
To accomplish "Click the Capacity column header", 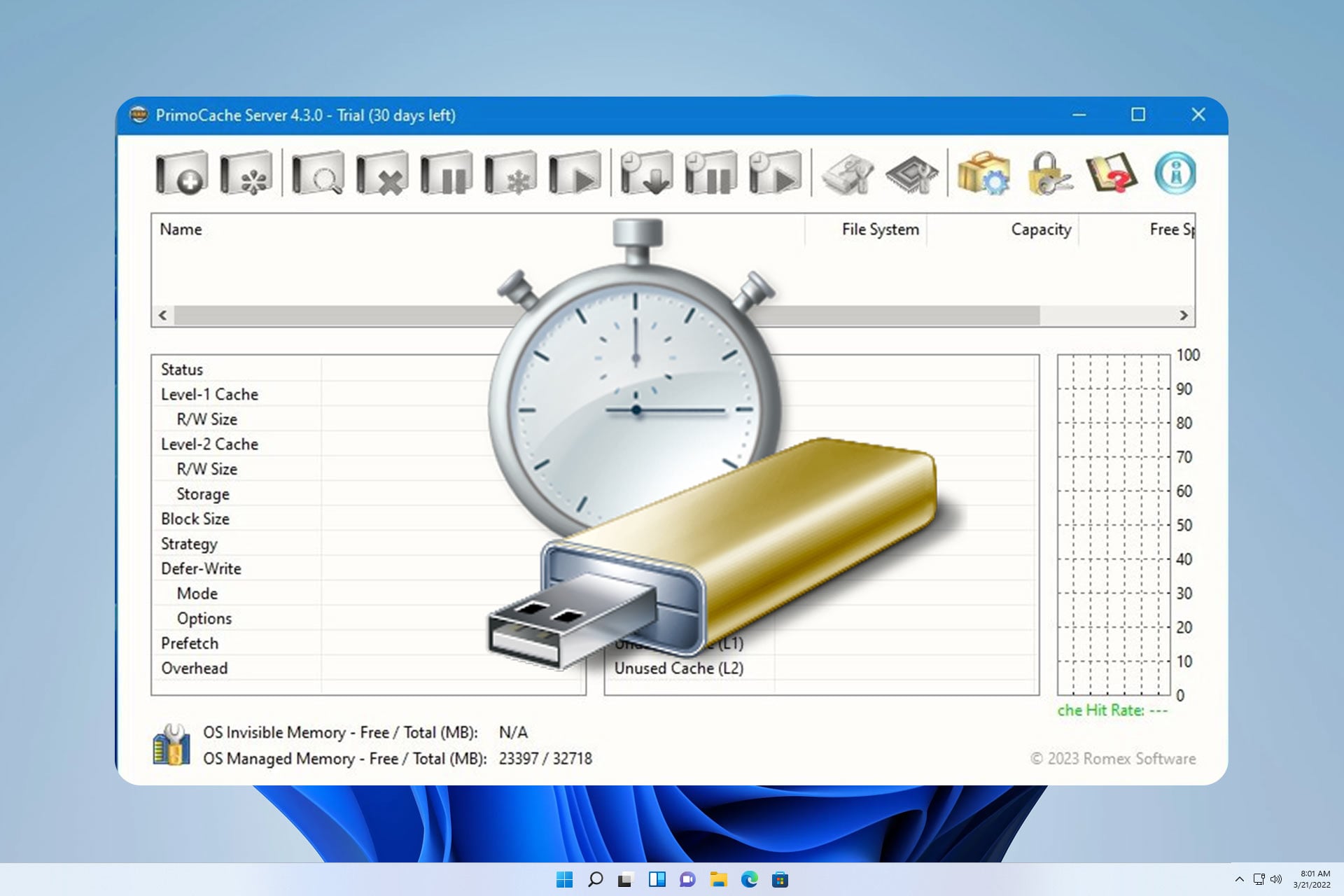I will coord(1041,230).
